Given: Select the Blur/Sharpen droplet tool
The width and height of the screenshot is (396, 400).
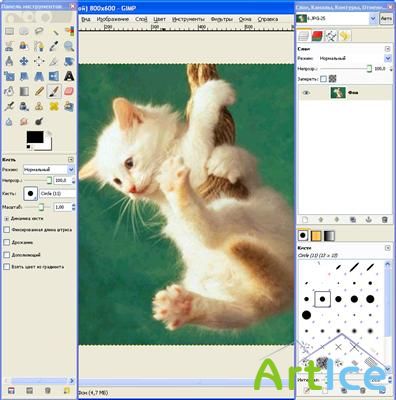Looking at the screenshot, I should 9,121.
